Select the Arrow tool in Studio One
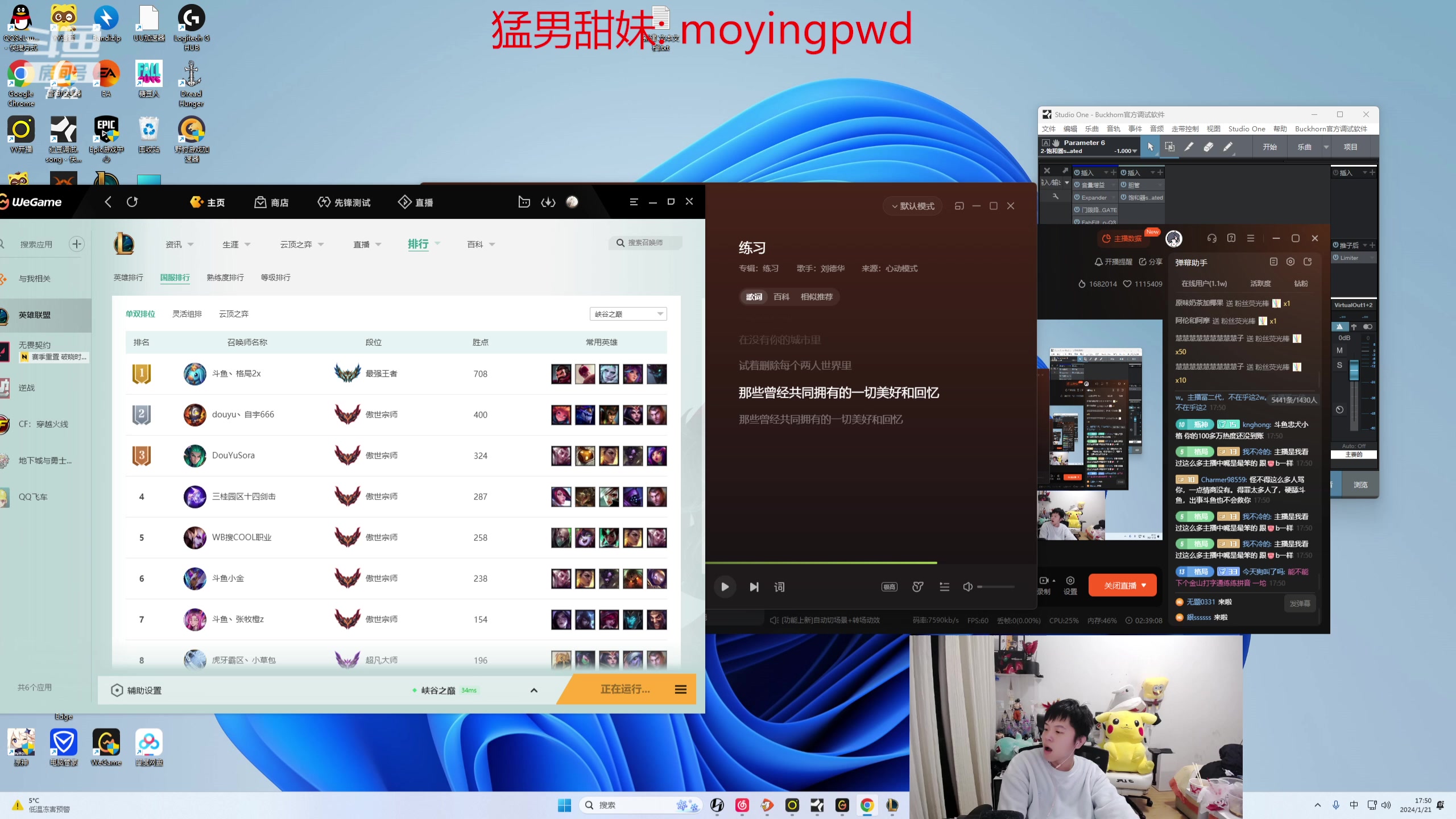1456x819 pixels. 1150,147
